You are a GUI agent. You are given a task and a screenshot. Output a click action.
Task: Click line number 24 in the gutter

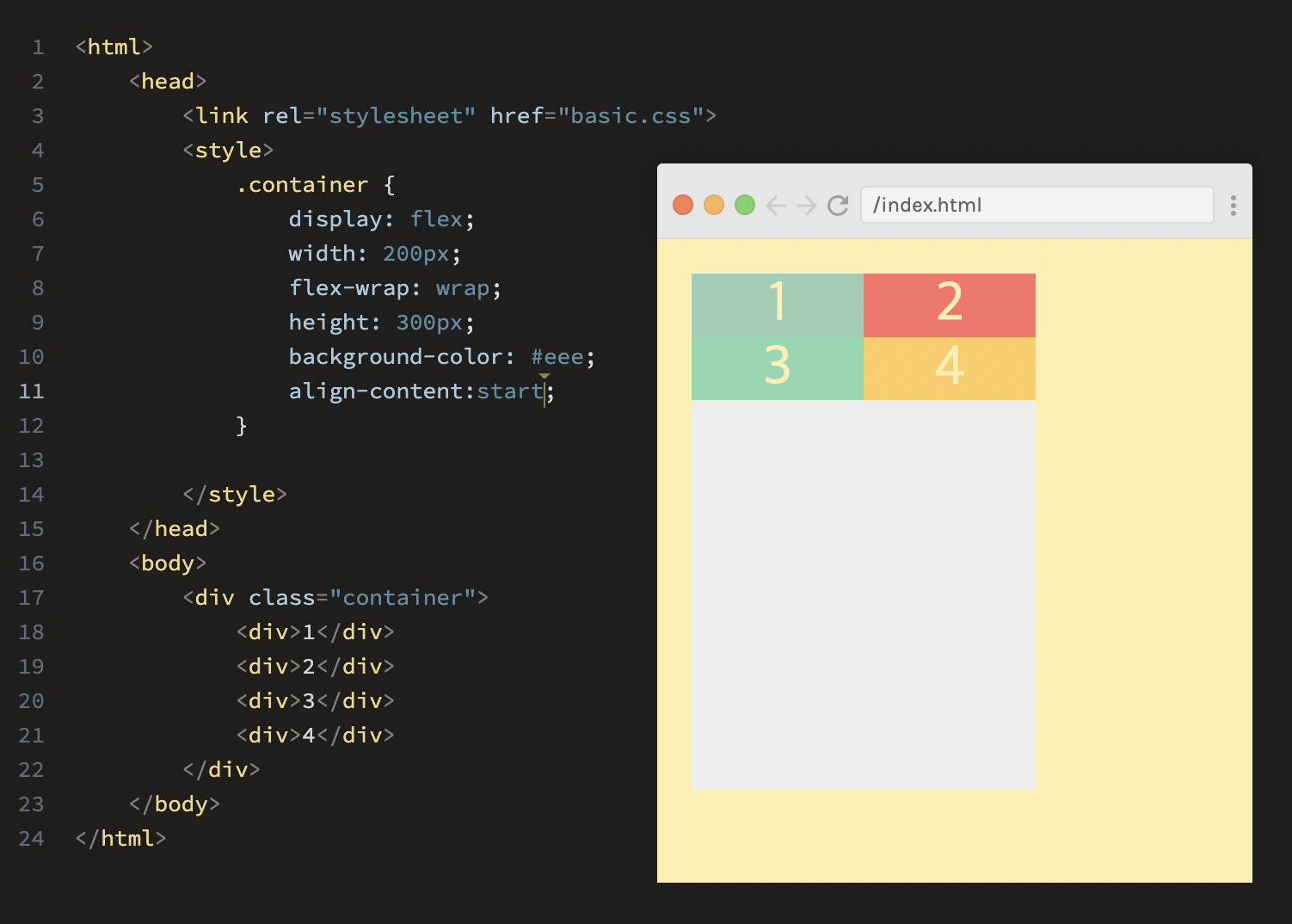(x=31, y=839)
